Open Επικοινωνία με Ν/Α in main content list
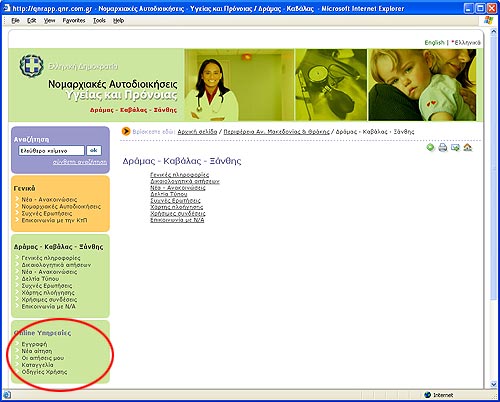This screenshot has height=402, width=500. point(177,220)
